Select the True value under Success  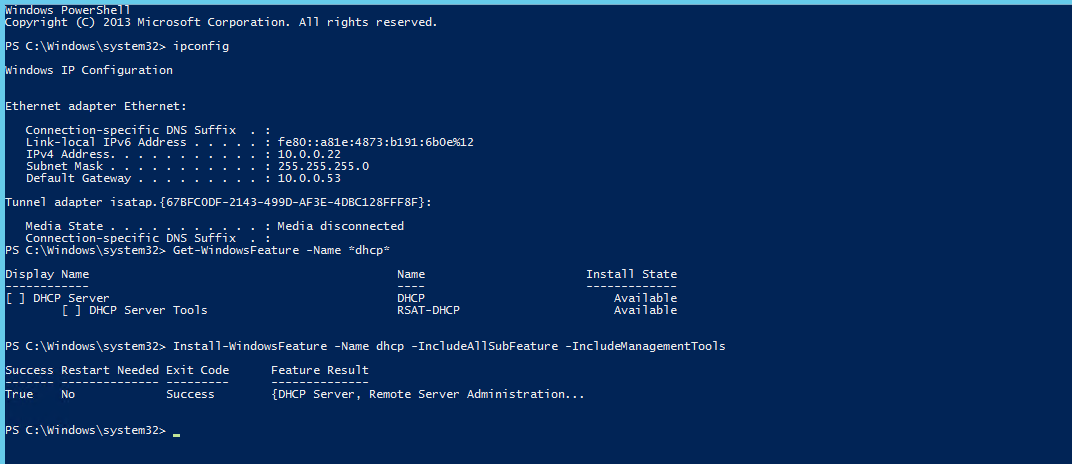click(19, 394)
